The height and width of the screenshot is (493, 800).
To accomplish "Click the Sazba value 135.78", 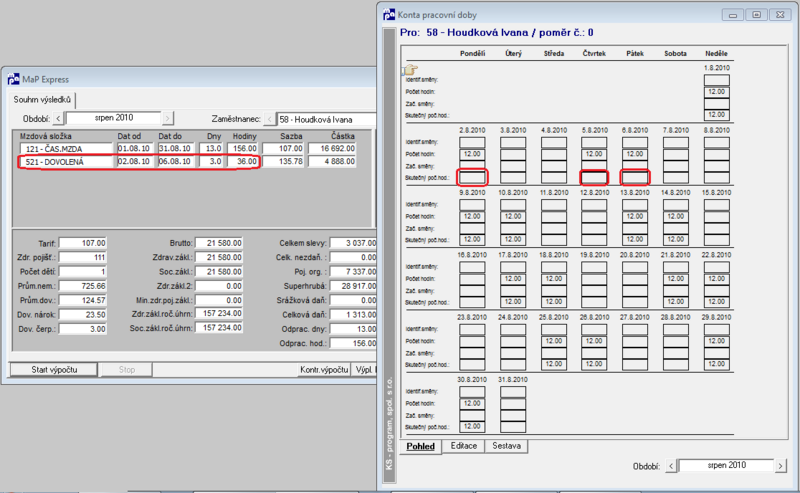I will pyautogui.click(x=283, y=161).
